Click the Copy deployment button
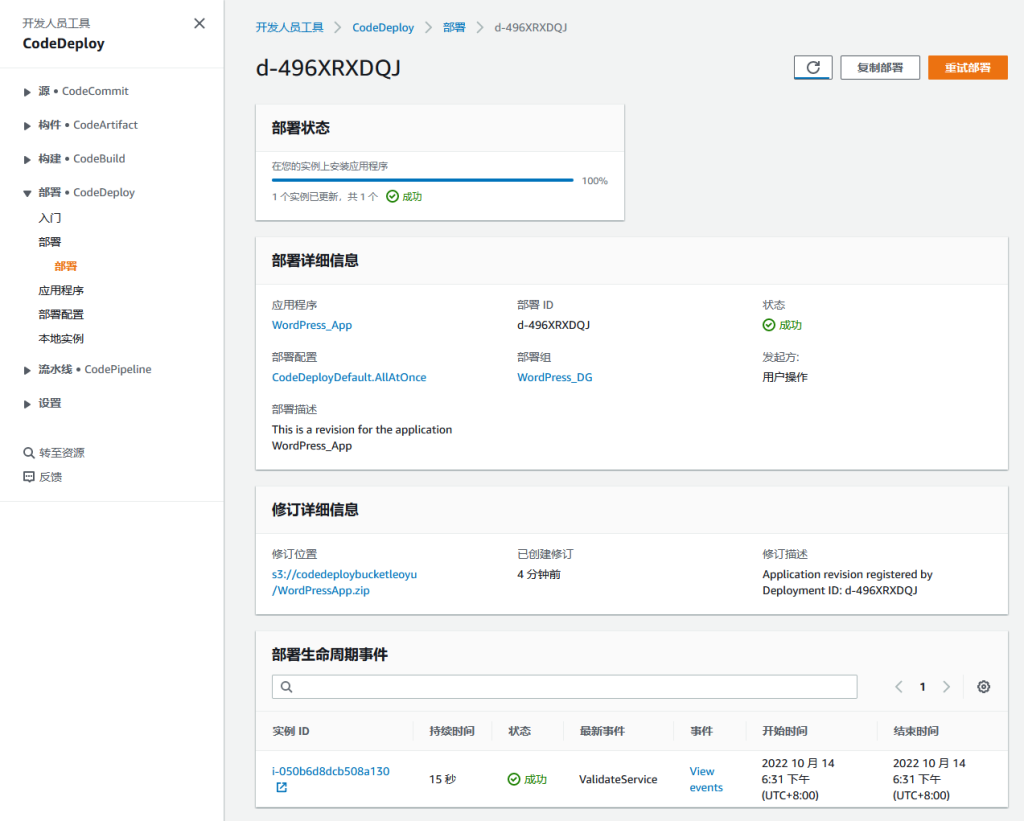 [879, 67]
